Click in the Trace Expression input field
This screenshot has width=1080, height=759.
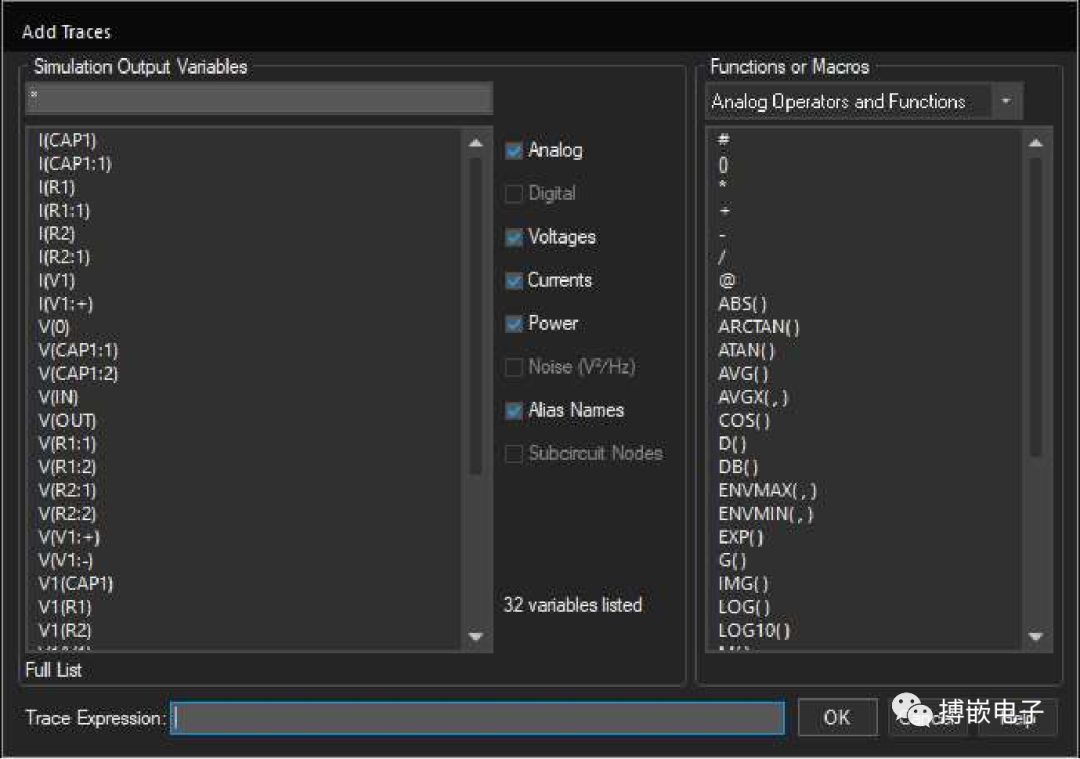477,718
